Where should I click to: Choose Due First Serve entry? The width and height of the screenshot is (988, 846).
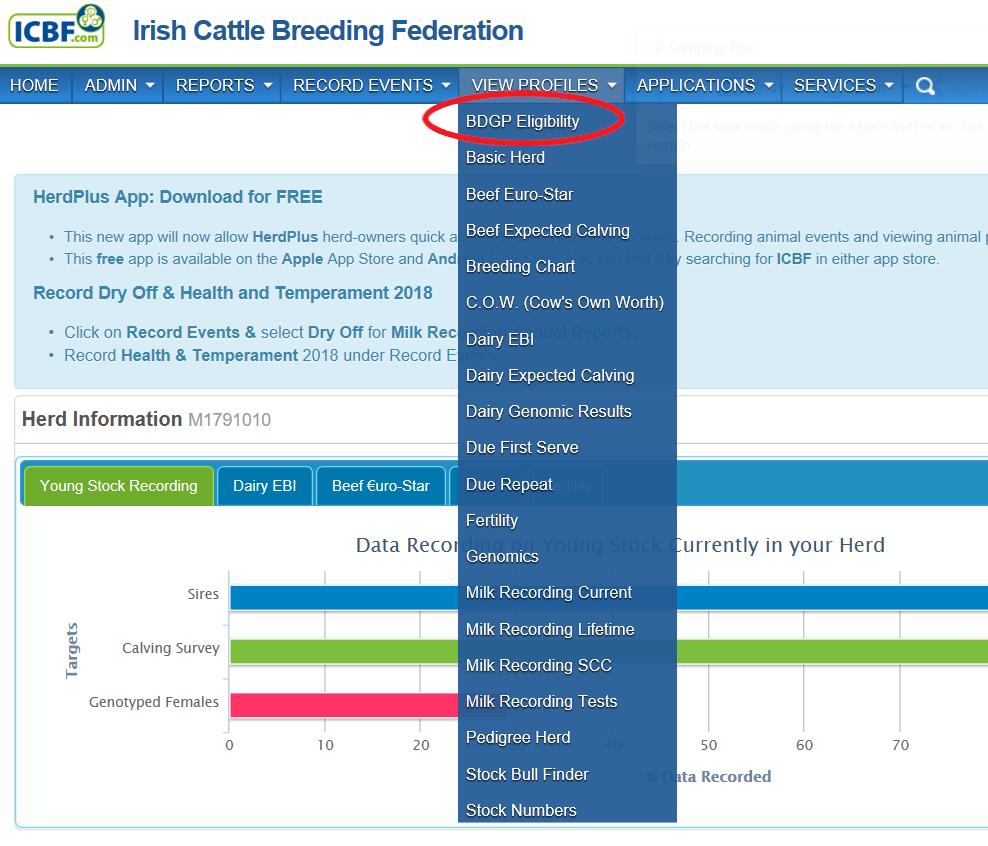pyautogui.click(x=522, y=447)
